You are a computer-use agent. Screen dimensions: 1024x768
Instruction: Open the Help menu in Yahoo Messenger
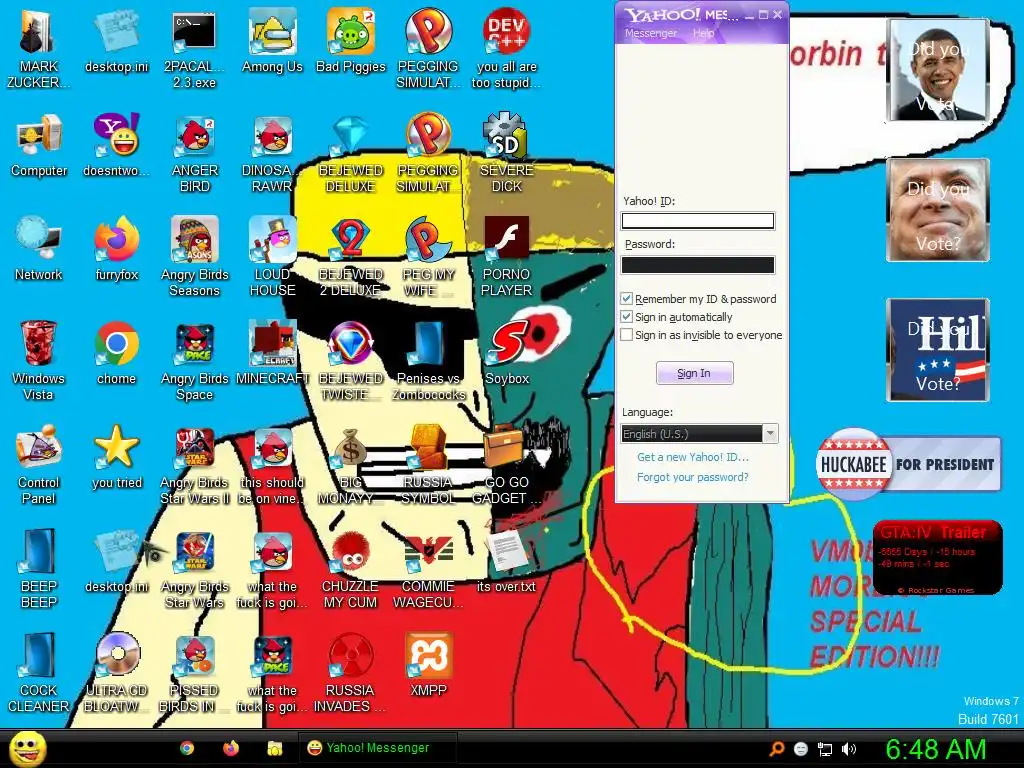[x=703, y=33]
